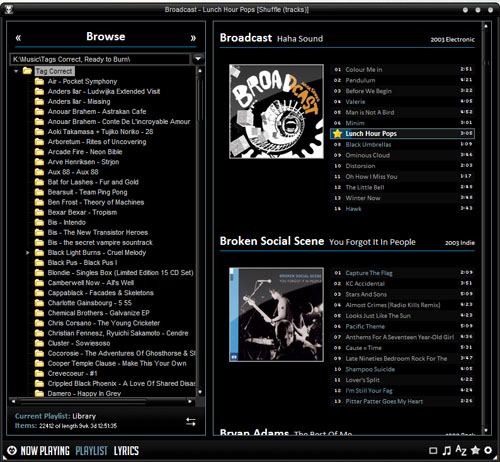Select Aoki Takamasa + Tujiko Noriko - 28
500x462 pixels.
[100, 132]
